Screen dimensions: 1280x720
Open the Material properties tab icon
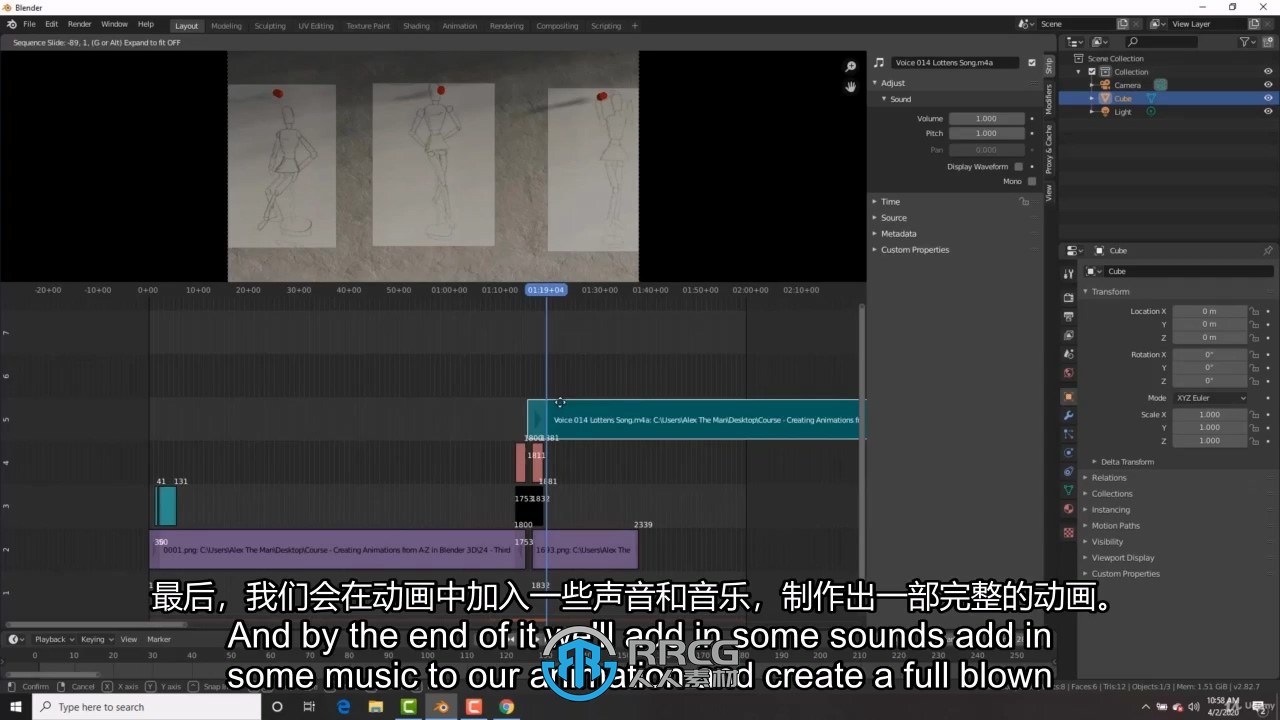1068,509
